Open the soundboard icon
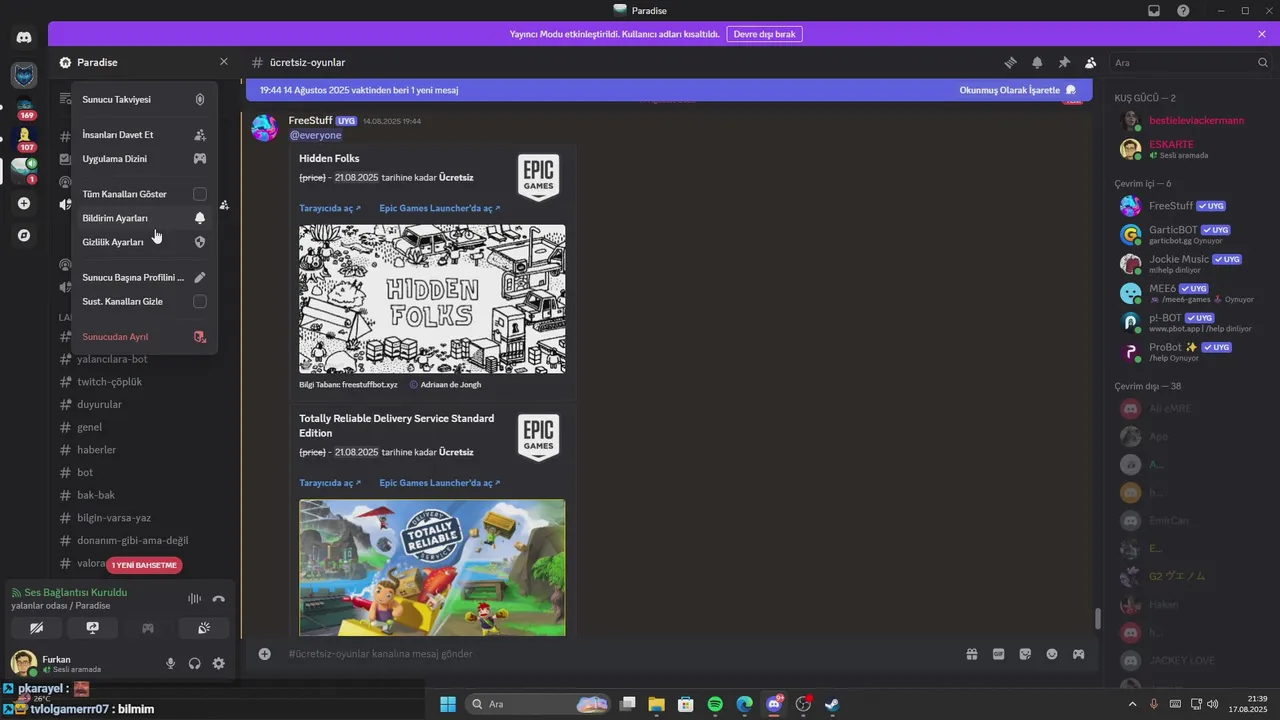This screenshot has width=1280, height=720. pos(203,628)
